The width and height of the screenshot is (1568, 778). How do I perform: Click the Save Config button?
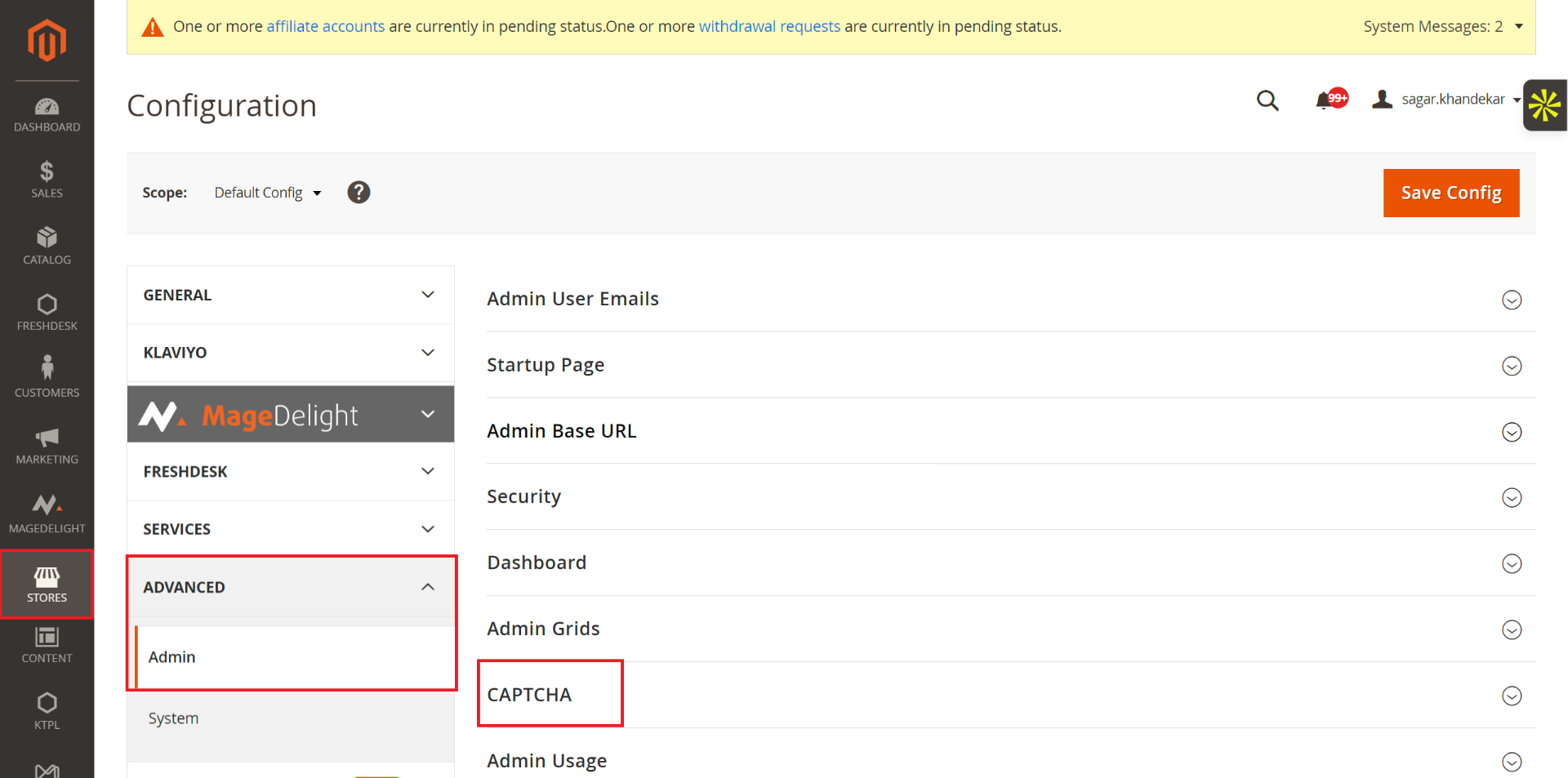click(1451, 193)
